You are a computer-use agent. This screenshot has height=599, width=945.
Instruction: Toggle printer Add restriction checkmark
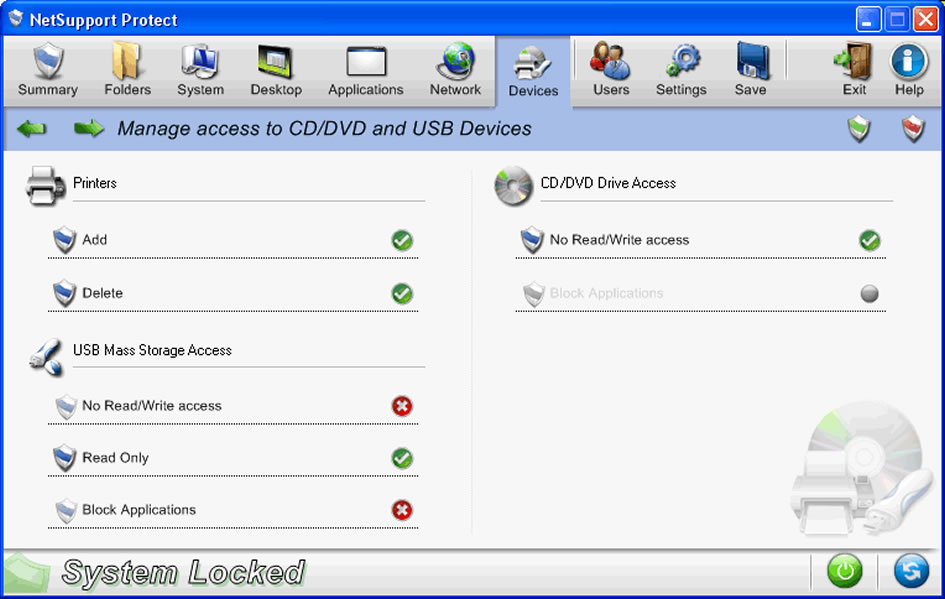[402, 240]
